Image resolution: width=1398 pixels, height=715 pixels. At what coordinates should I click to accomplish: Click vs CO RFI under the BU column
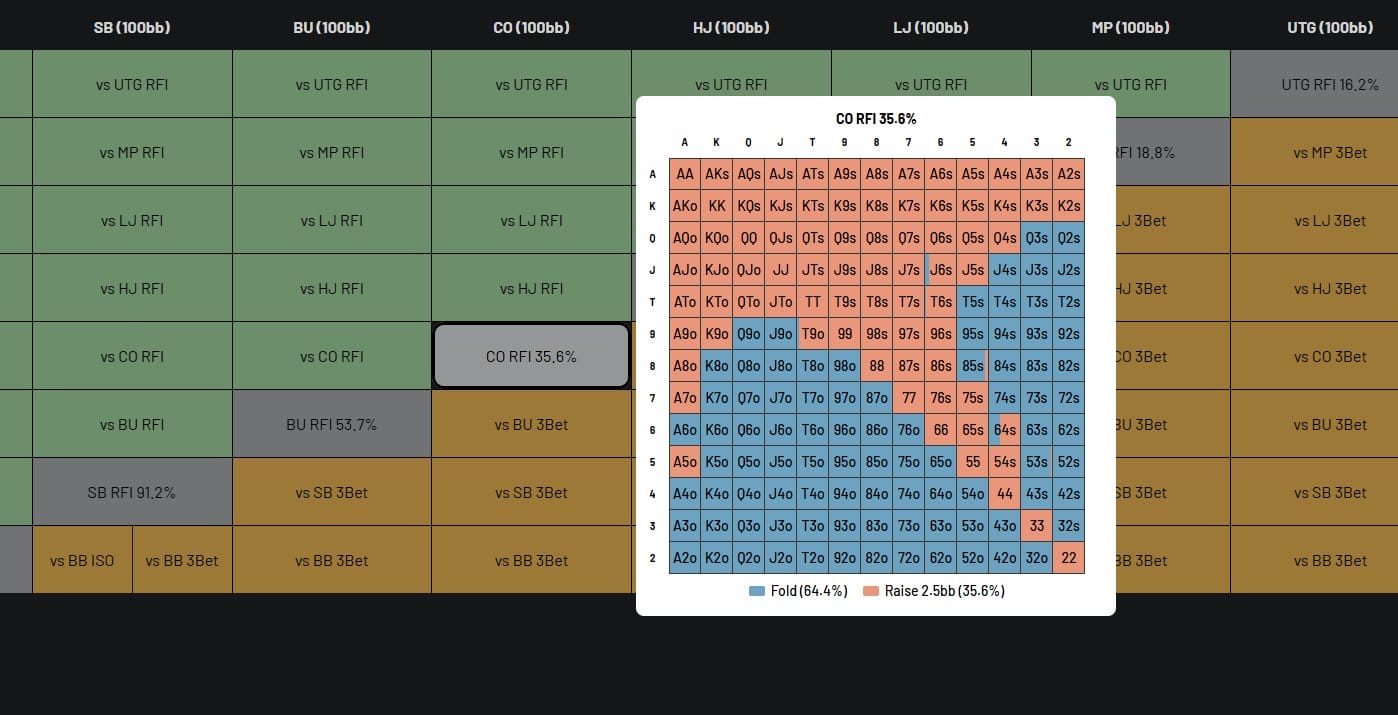click(332, 356)
